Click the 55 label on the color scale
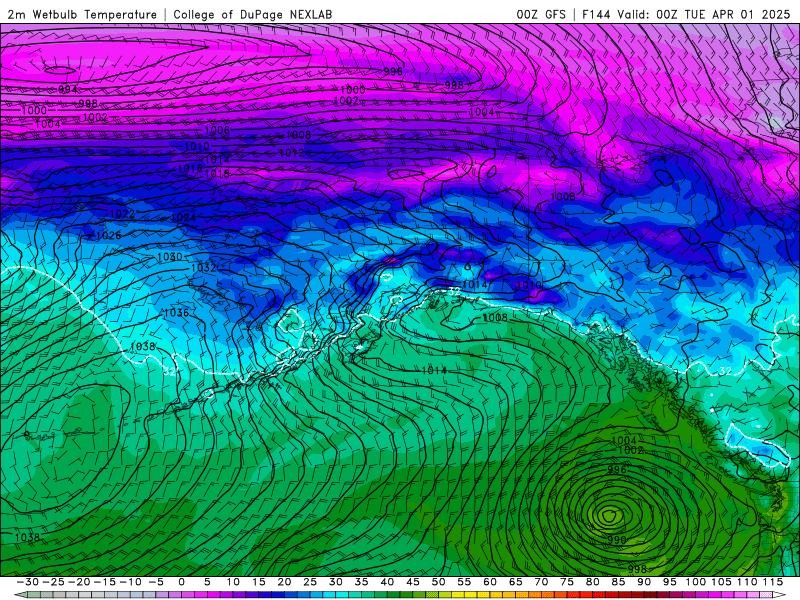This screenshot has height=600, width=800. click(464, 582)
